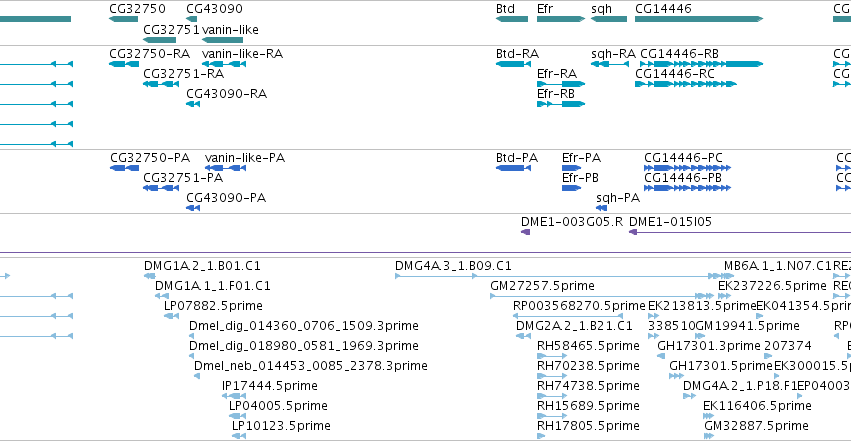
Task: Select the sqh gene feature
Action: pyautogui.click(x=608, y=19)
